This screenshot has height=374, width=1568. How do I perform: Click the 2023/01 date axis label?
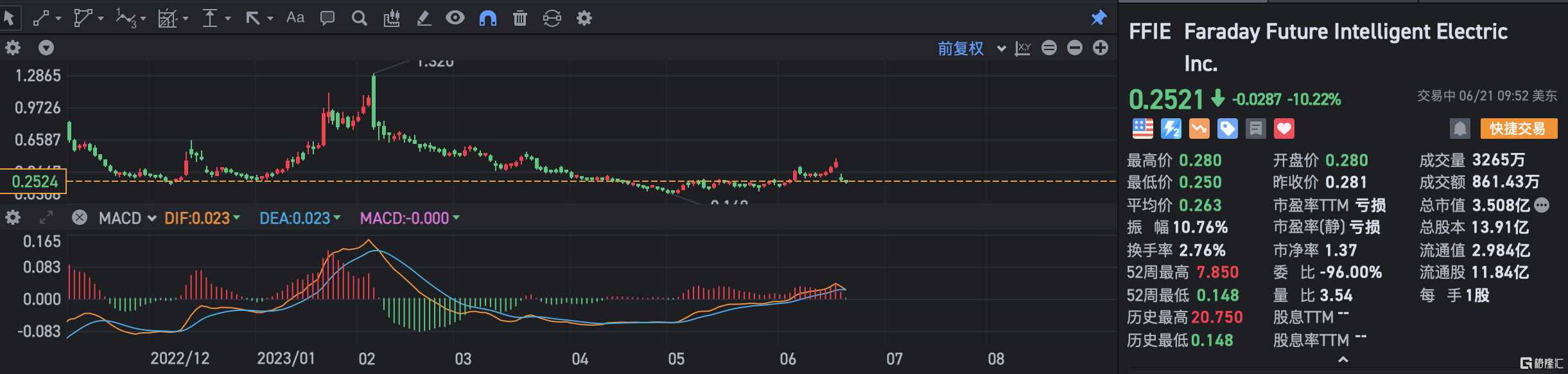(286, 358)
